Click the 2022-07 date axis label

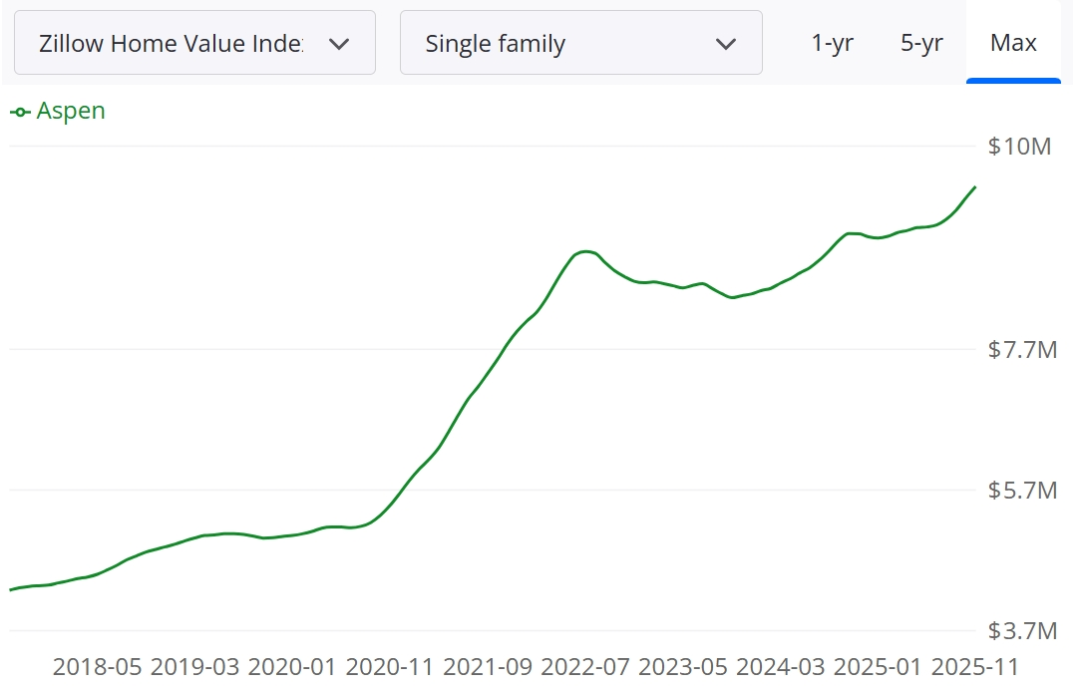pos(585,667)
